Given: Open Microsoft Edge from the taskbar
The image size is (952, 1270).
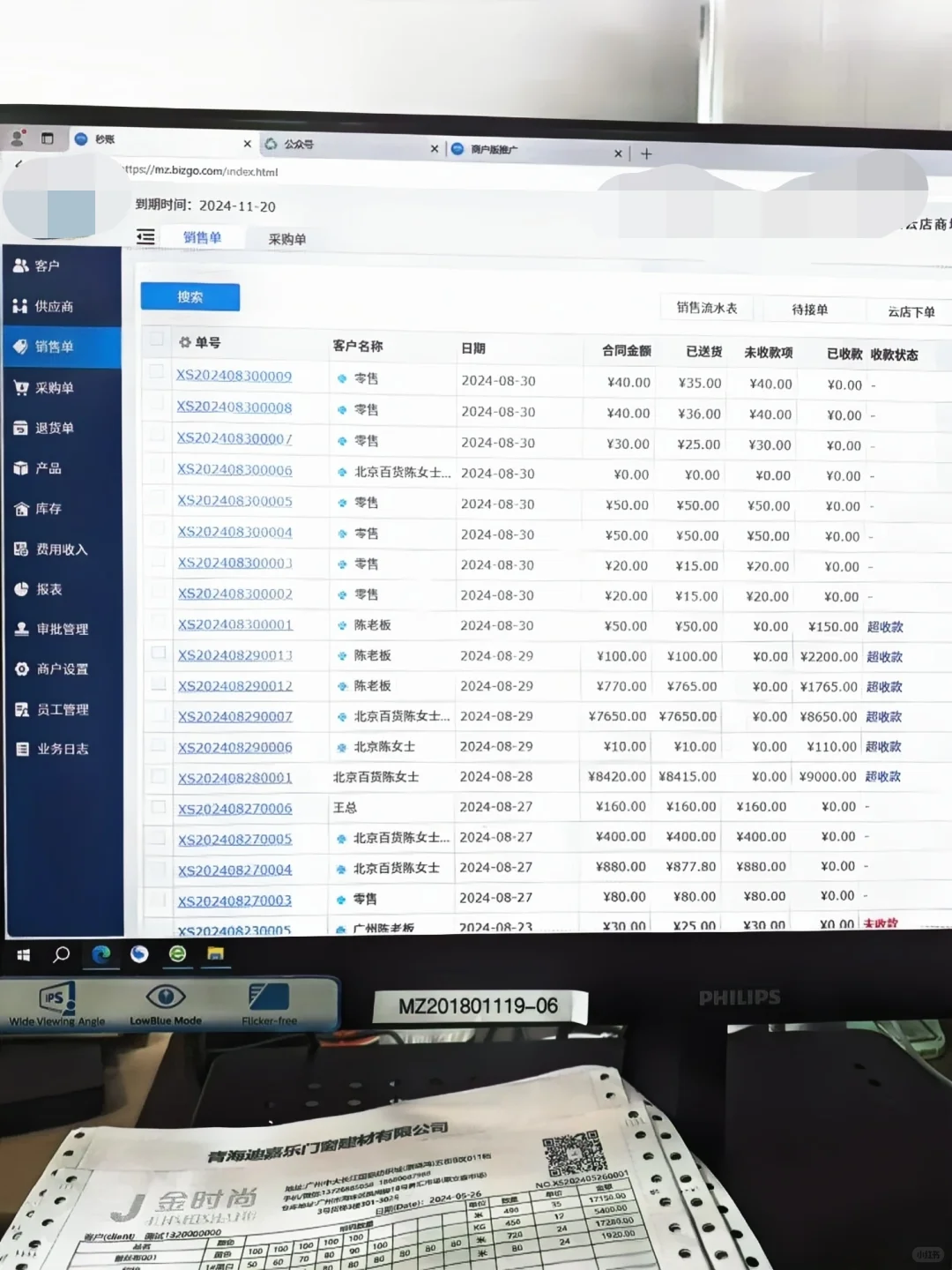Looking at the screenshot, I should click(100, 953).
